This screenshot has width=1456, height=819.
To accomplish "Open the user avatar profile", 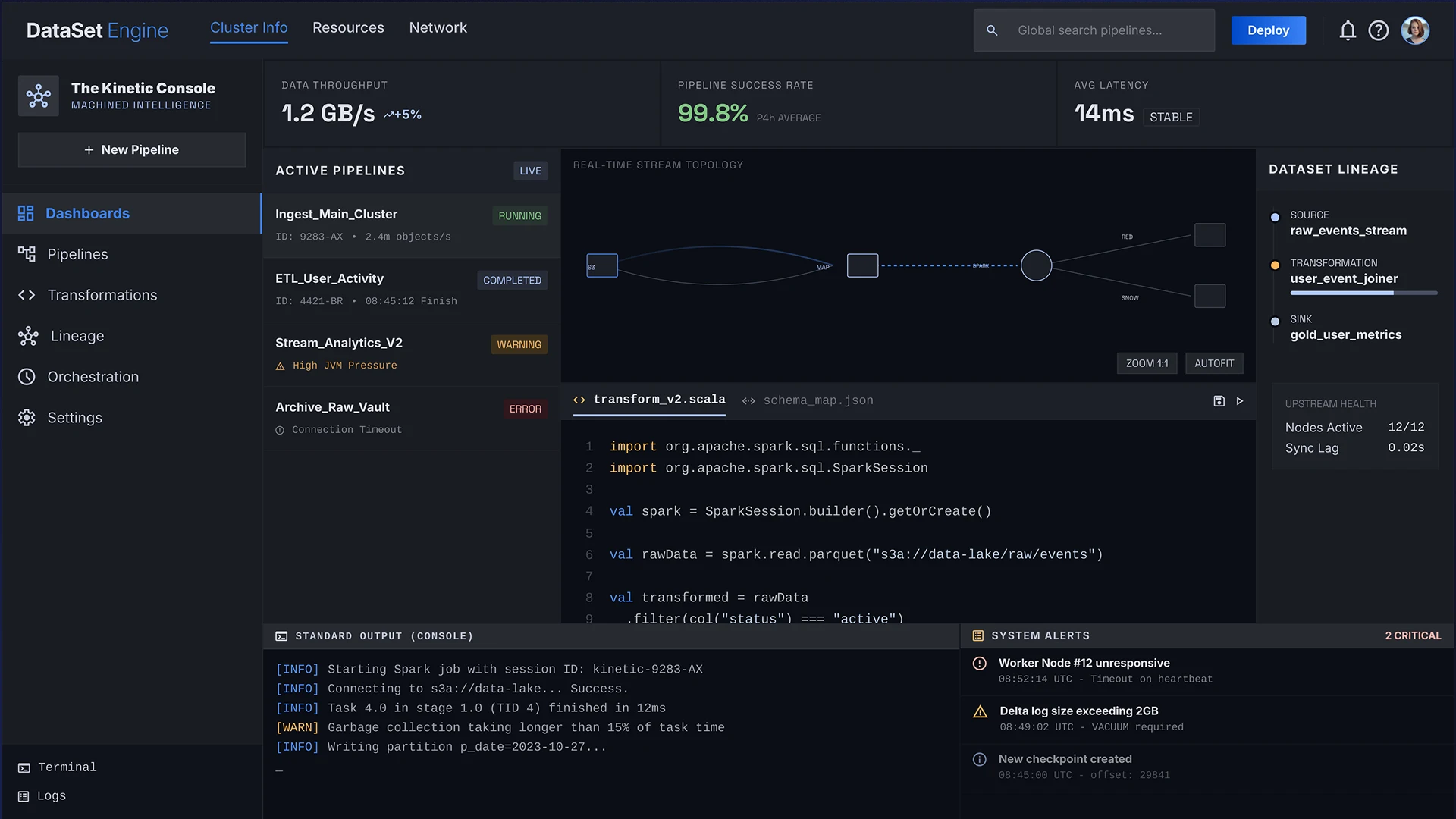I will (1414, 30).
